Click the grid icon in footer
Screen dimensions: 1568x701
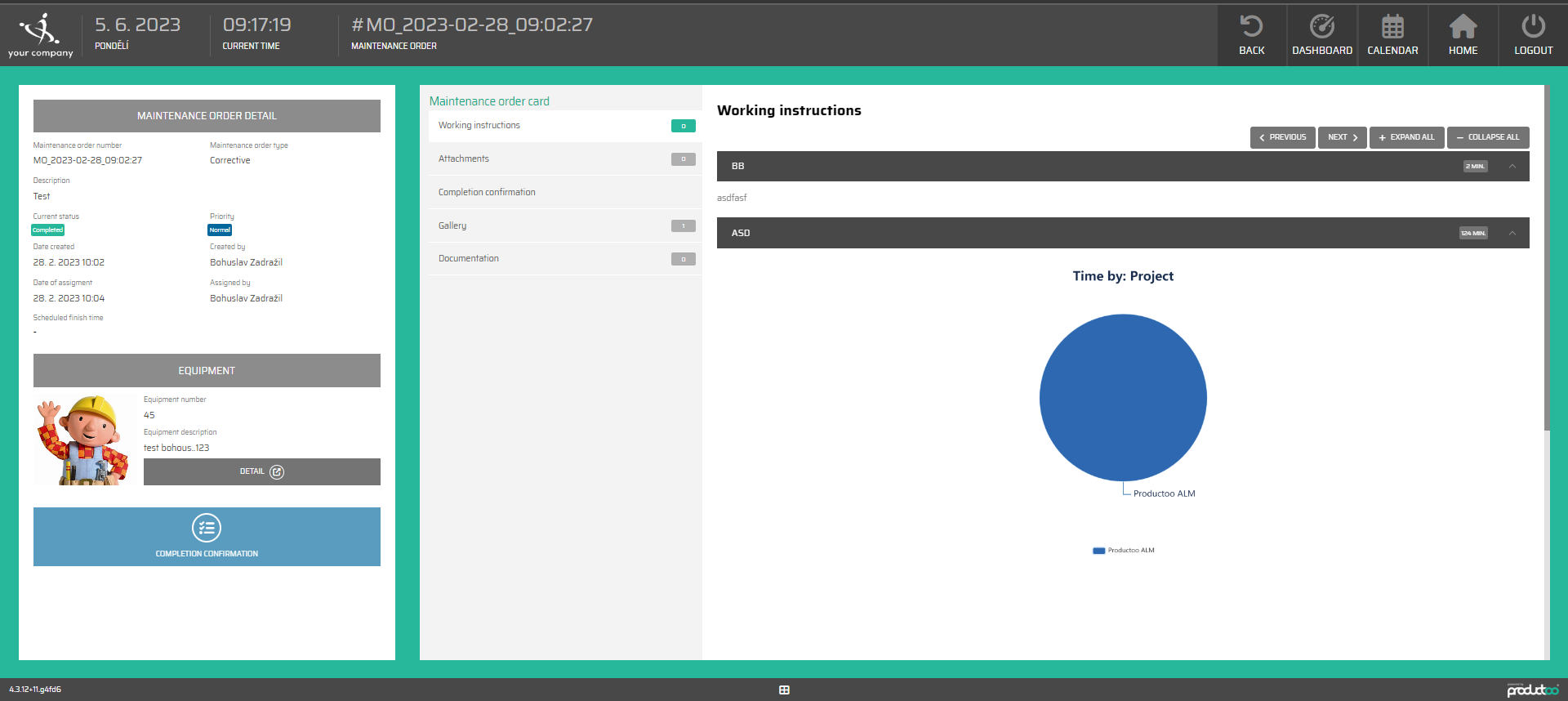pos(784,690)
